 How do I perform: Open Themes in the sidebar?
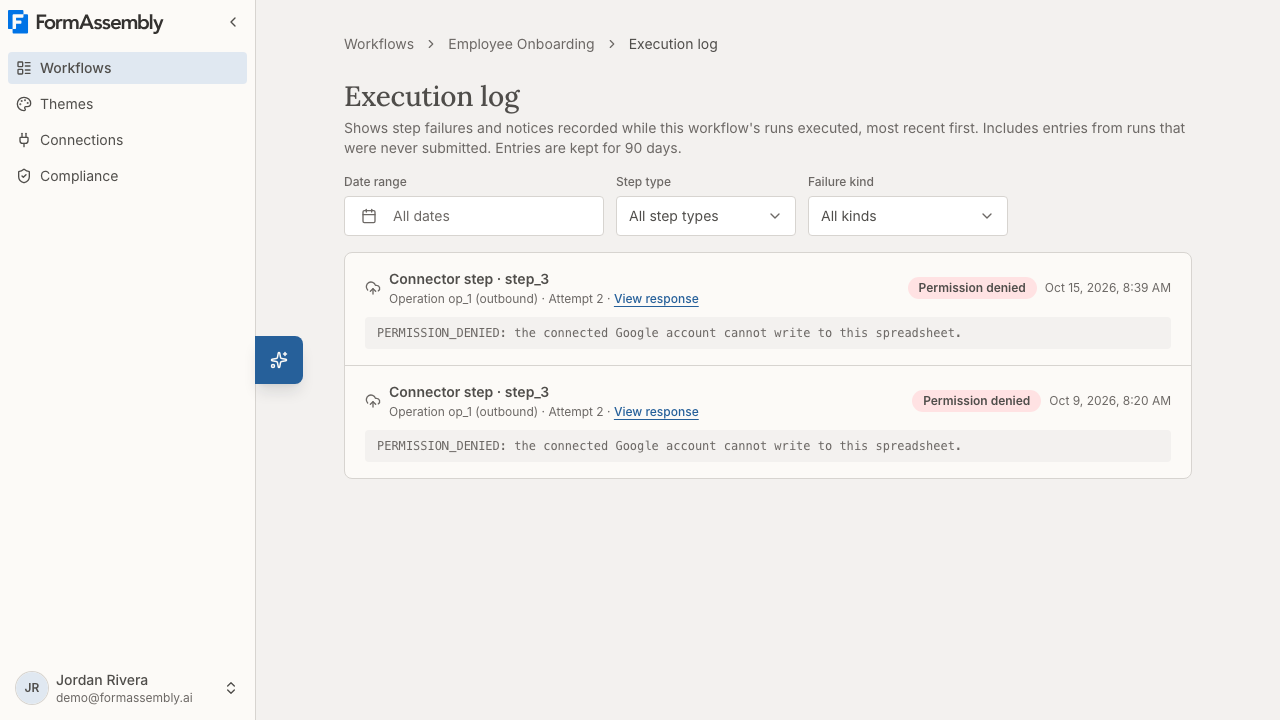click(127, 104)
